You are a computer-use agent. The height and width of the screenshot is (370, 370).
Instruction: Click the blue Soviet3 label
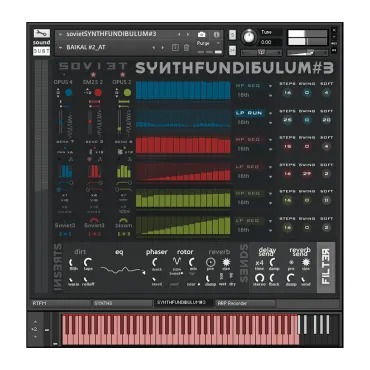coord(65,226)
